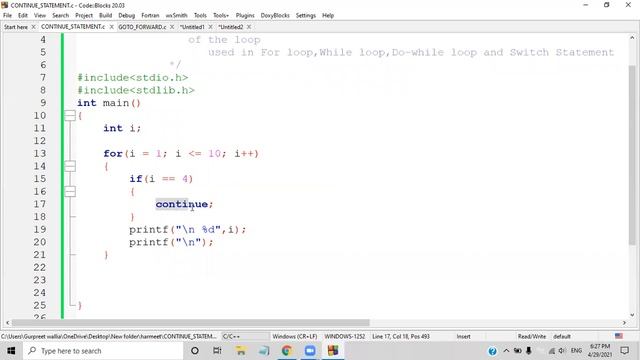640x360 pixels.
Task: Click the #include<stdio.h> line
Action: point(133,78)
